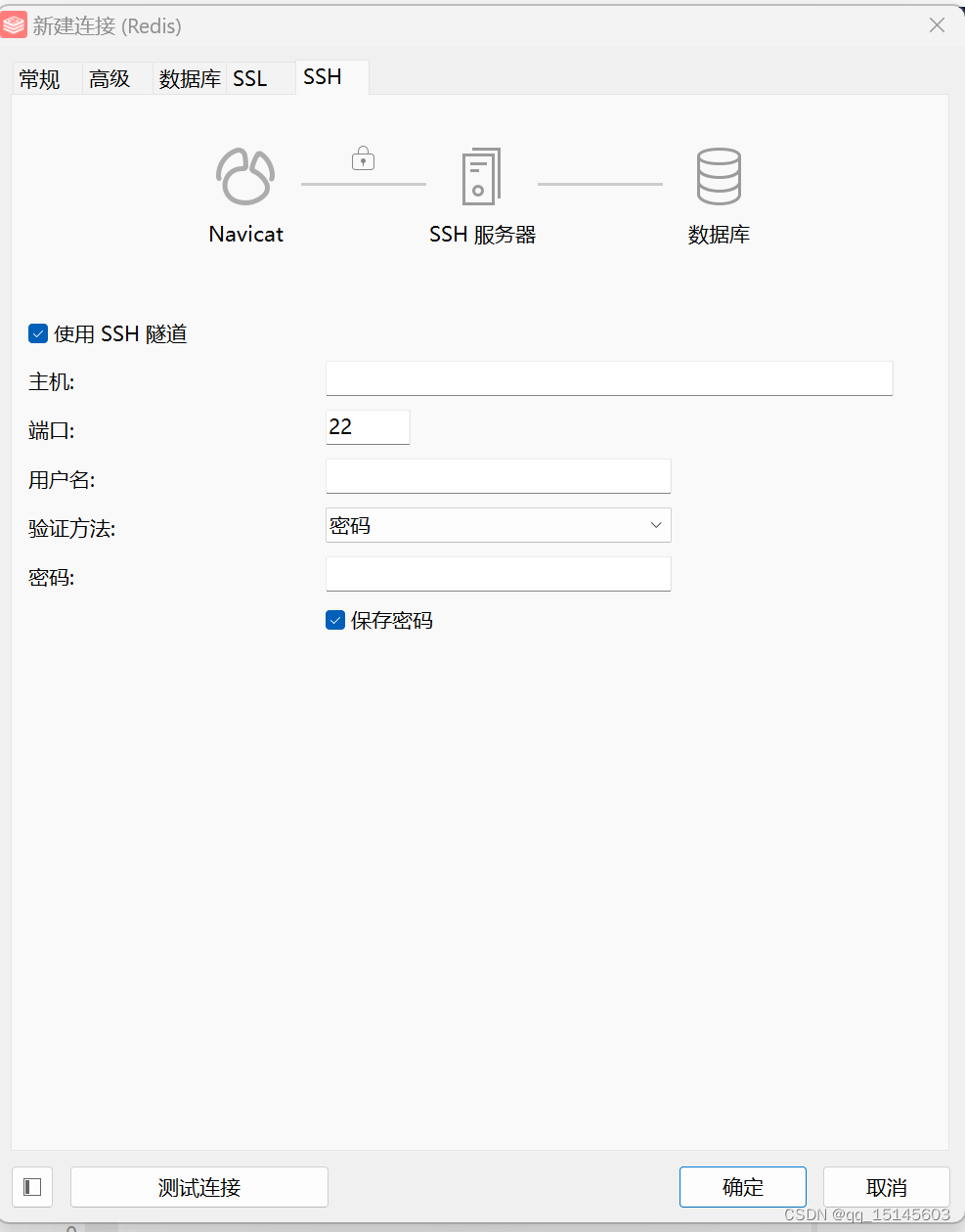Click the 端口 field showing 22
The image size is (965, 1232).
tap(368, 427)
